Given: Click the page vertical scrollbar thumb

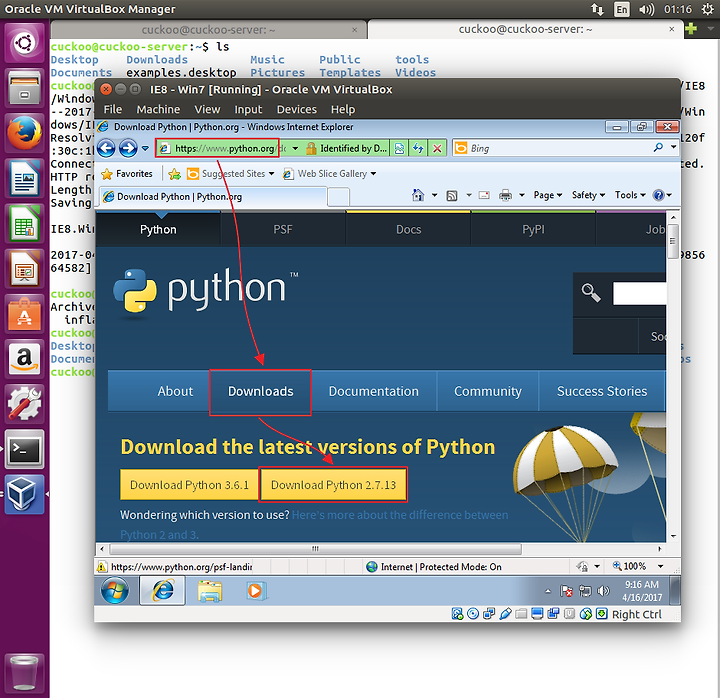Looking at the screenshot, I should coord(673,241).
